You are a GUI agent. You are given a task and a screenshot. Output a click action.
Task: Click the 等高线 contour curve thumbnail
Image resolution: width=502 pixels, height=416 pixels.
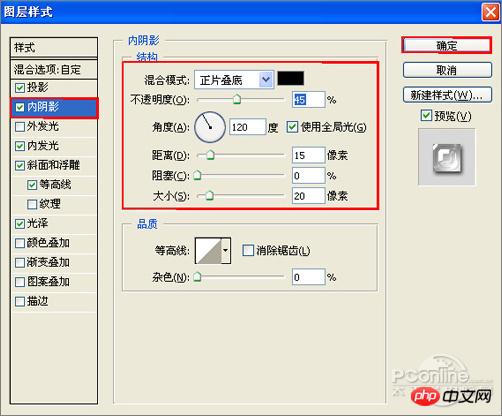click(x=209, y=250)
